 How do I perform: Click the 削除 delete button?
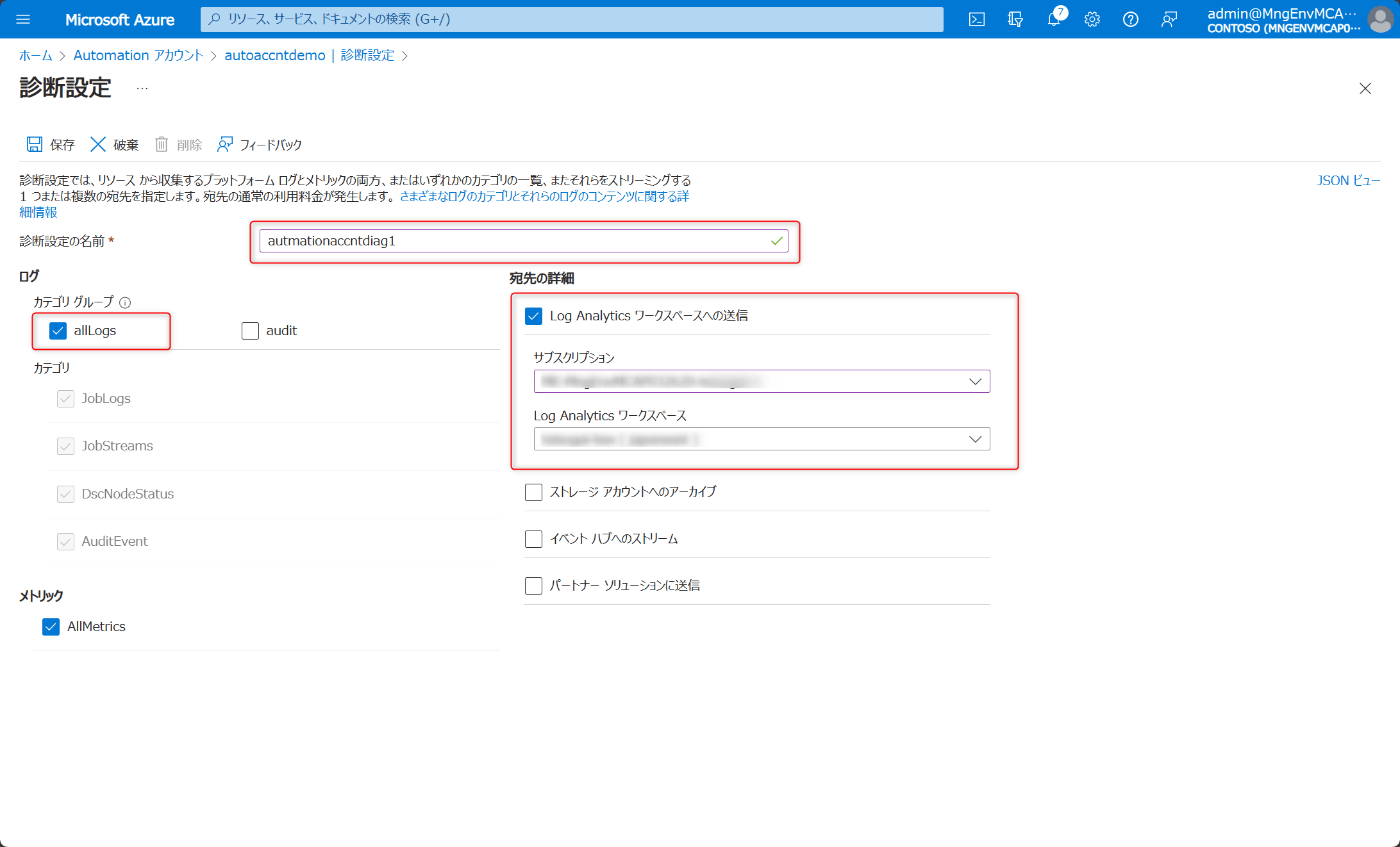(x=178, y=145)
